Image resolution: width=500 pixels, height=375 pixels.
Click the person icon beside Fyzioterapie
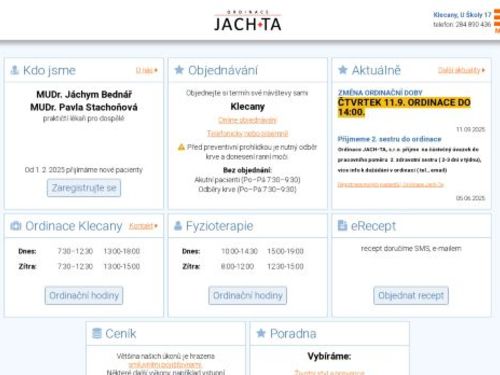click(178, 226)
